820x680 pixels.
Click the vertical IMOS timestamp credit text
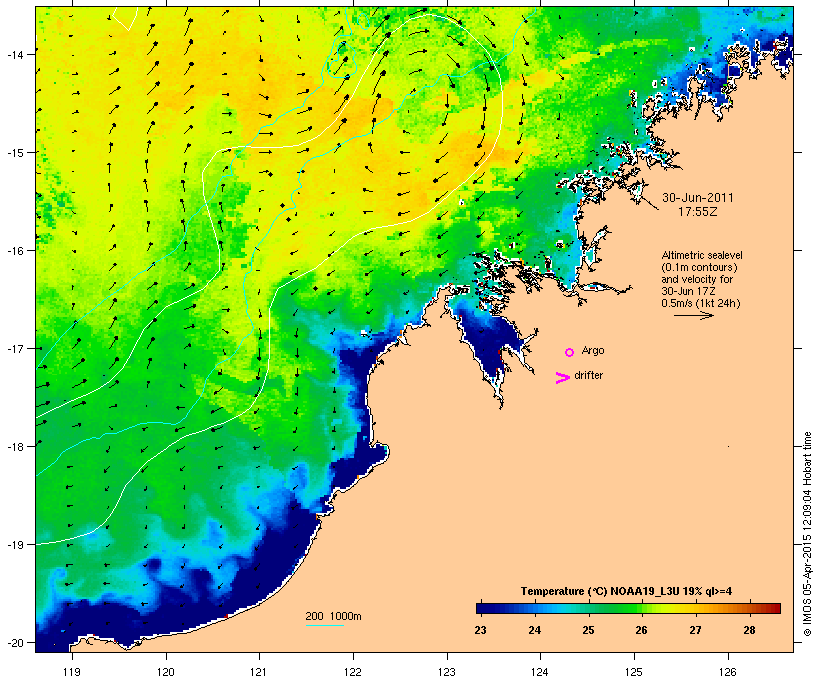[x=807, y=534]
